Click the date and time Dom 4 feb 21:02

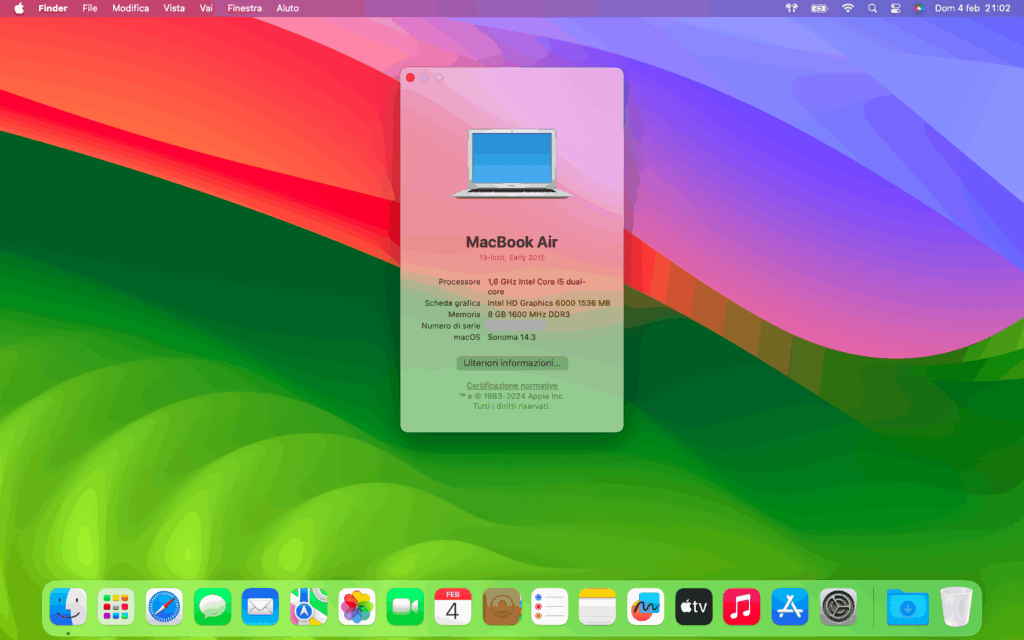point(972,8)
